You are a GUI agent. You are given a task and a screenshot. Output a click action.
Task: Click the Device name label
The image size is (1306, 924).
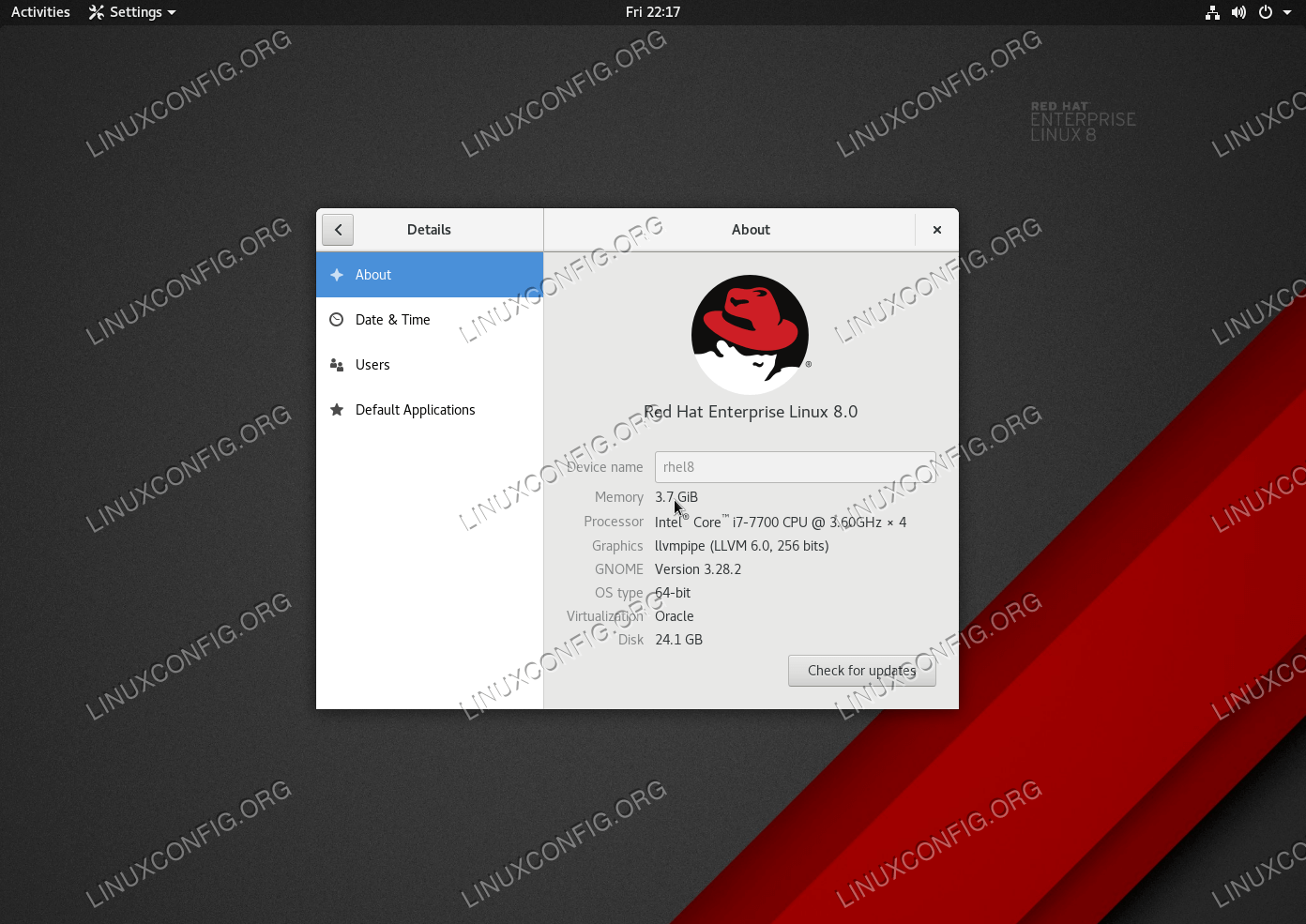(x=605, y=467)
